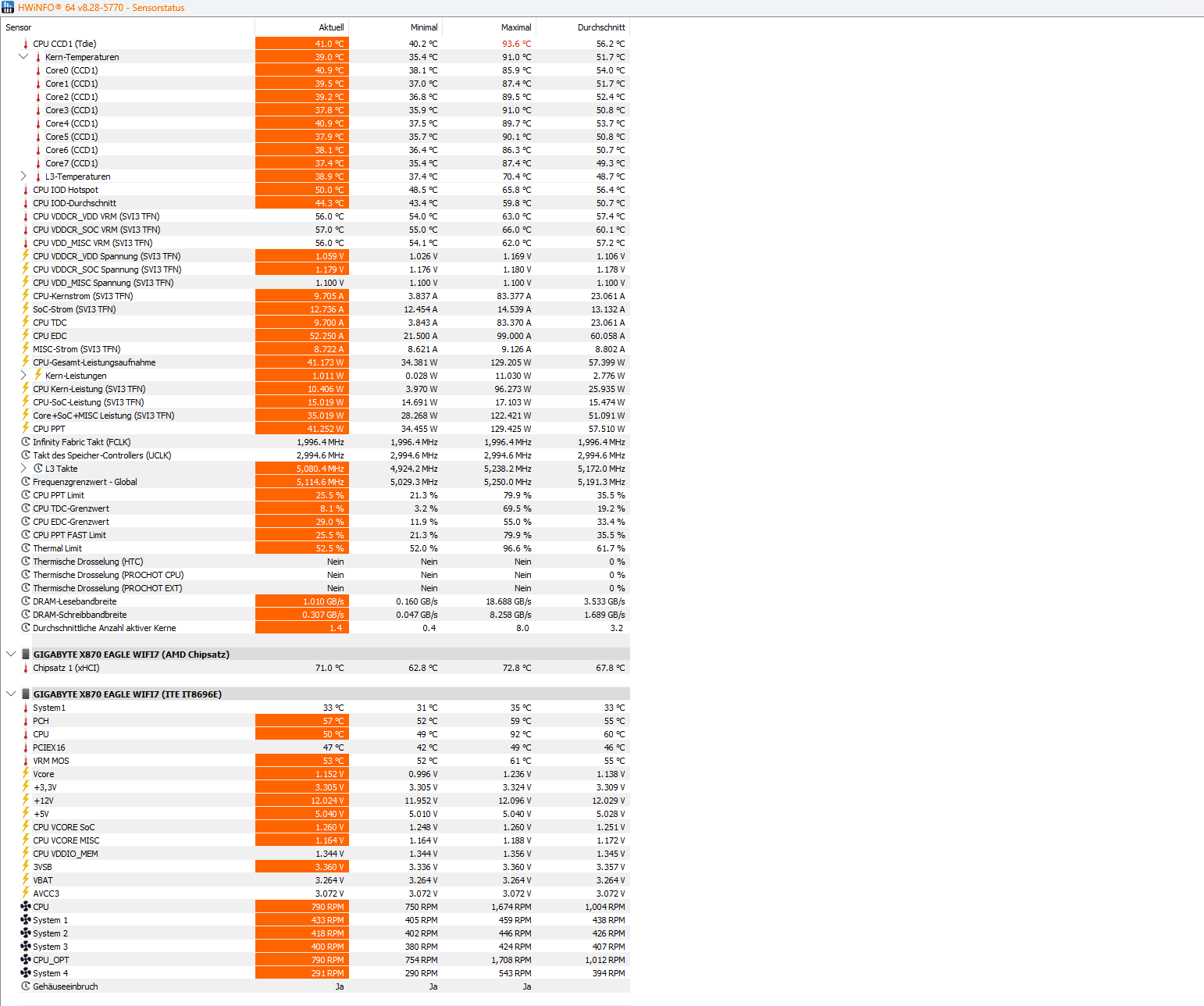
Task: Click the thermometer icon beside Core7 (CCD1)
Action: 38,163
